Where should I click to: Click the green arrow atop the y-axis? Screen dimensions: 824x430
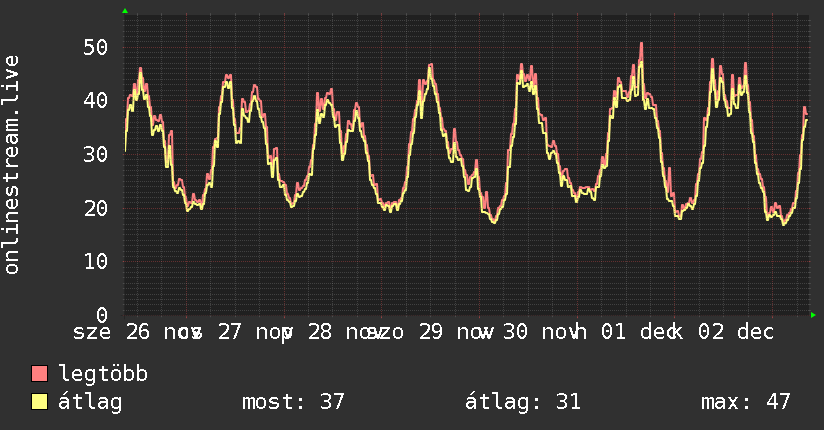pos(125,11)
